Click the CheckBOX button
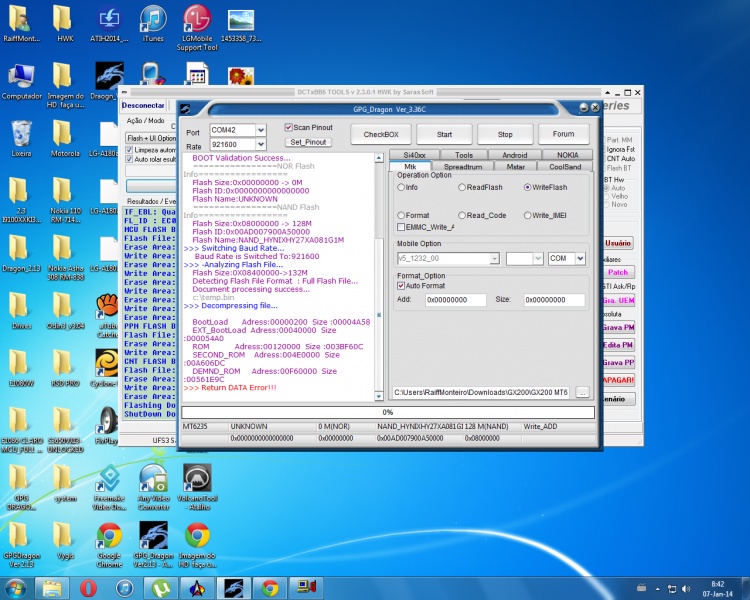The image size is (750, 600). (381, 134)
